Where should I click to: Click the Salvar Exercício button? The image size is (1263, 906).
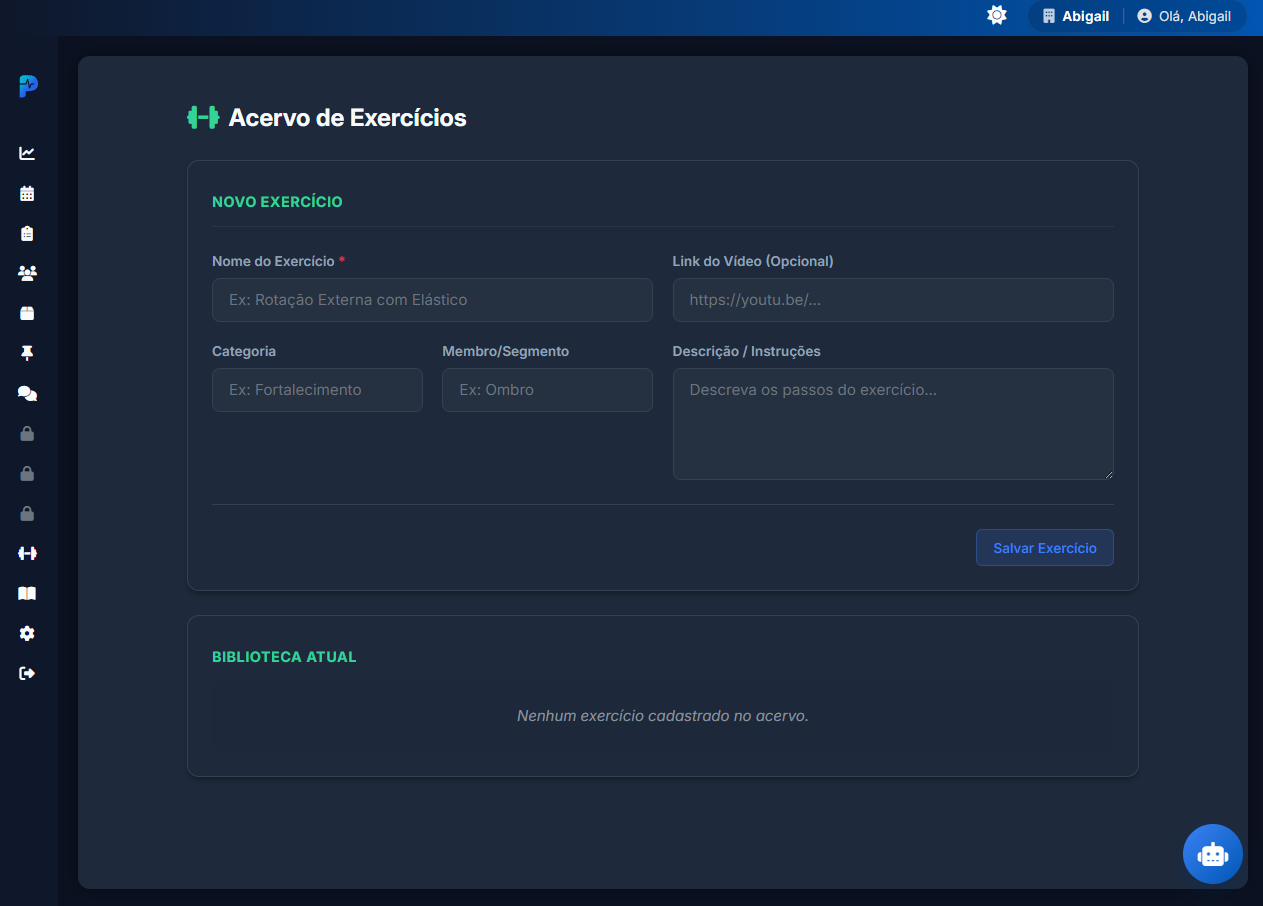pyautogui.click(x=1045, y=548)
